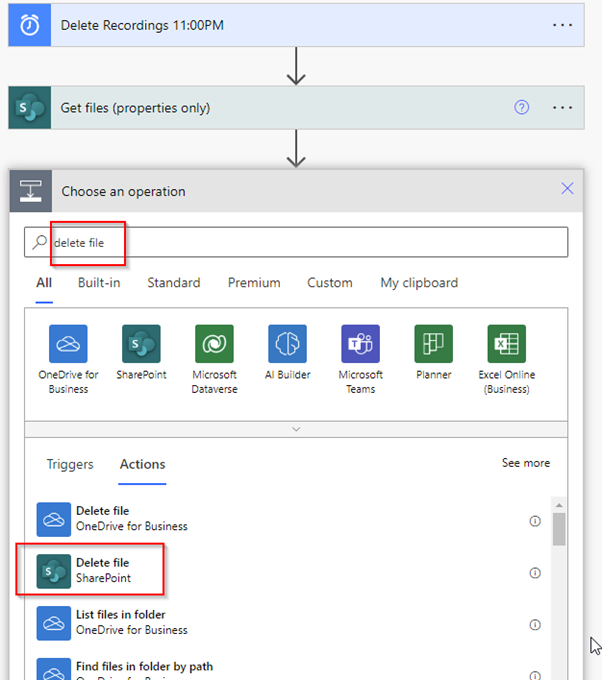
Task: Open ellipsis menu for Get files step
Action: click(563, 108)
